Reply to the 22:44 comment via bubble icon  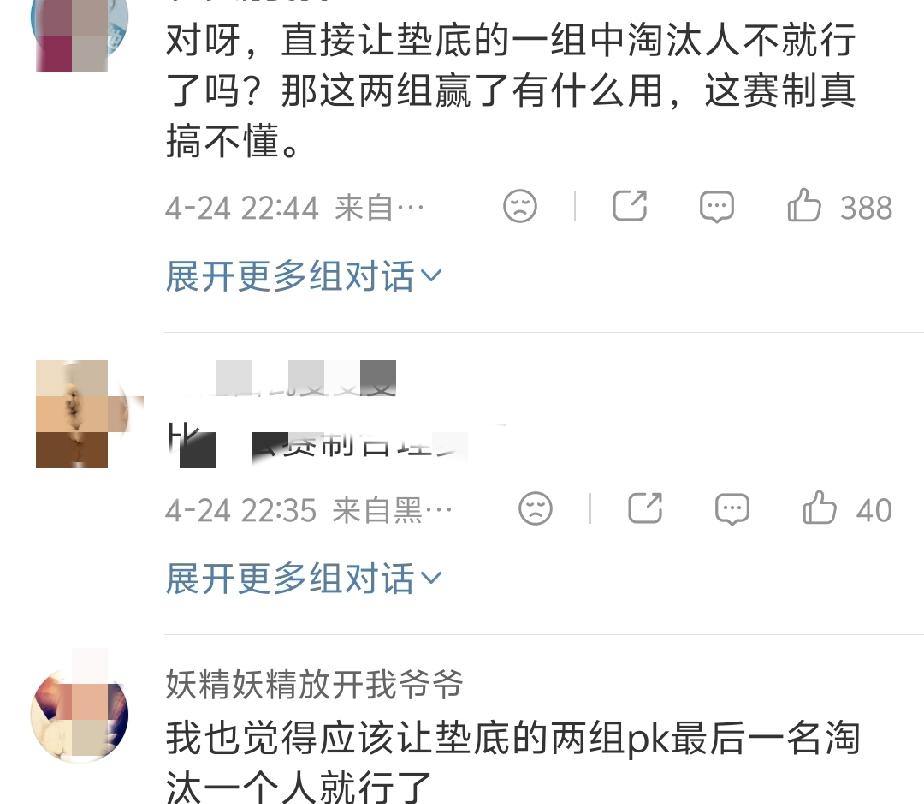click(717, 207)
